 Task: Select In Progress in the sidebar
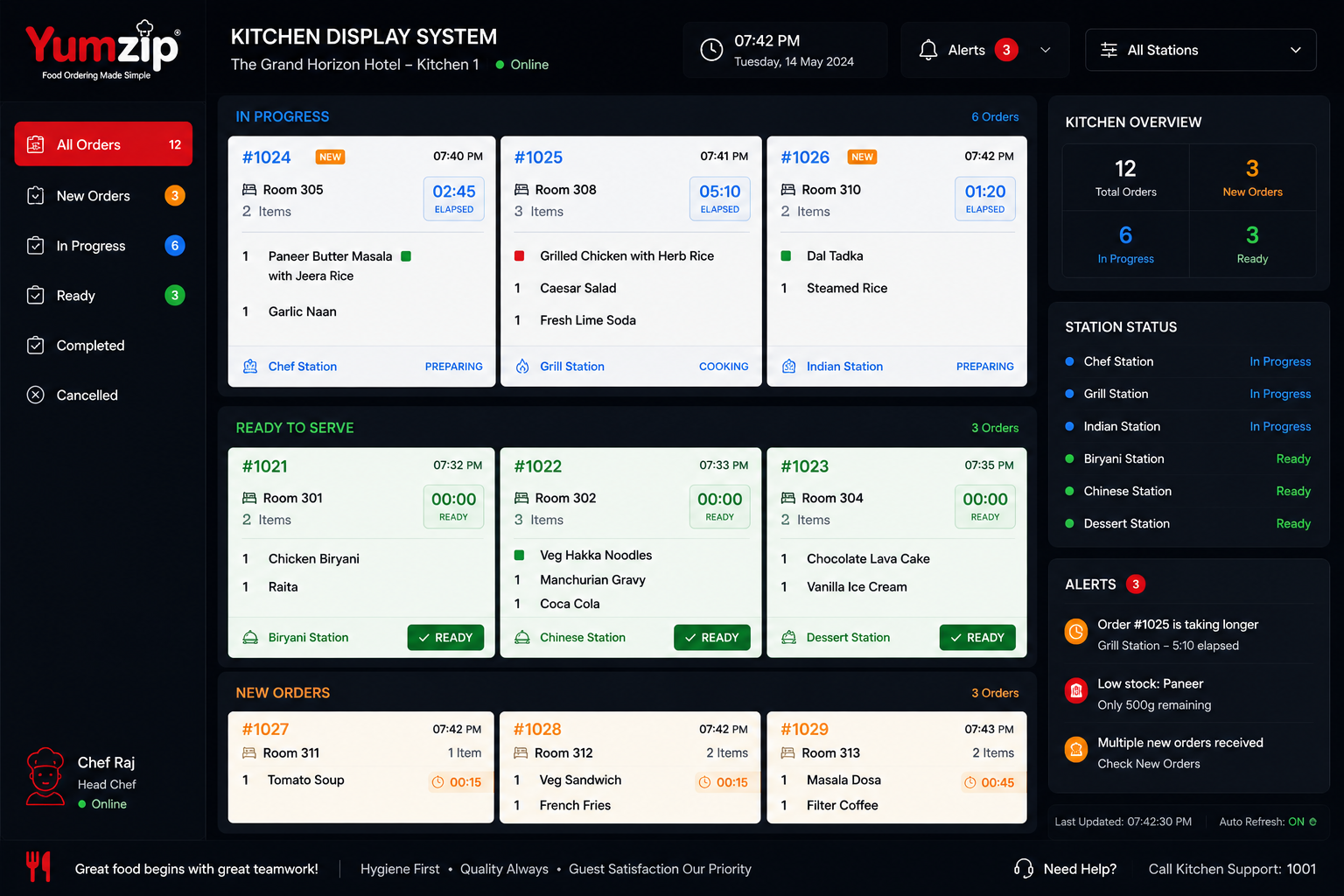tap(103, 246)
